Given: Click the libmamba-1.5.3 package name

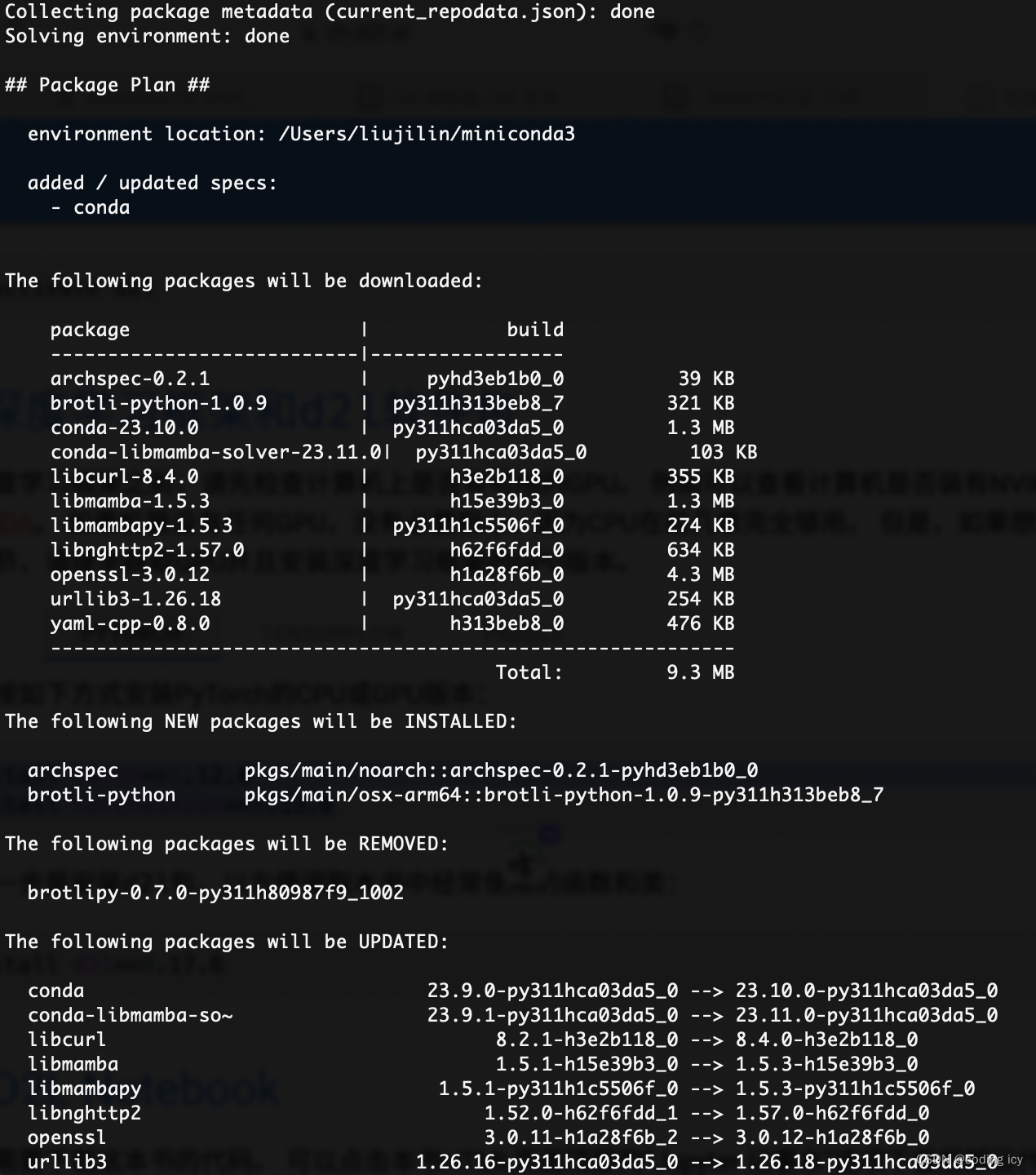Looking at the screenshot, I should click(x=130, y=502).
